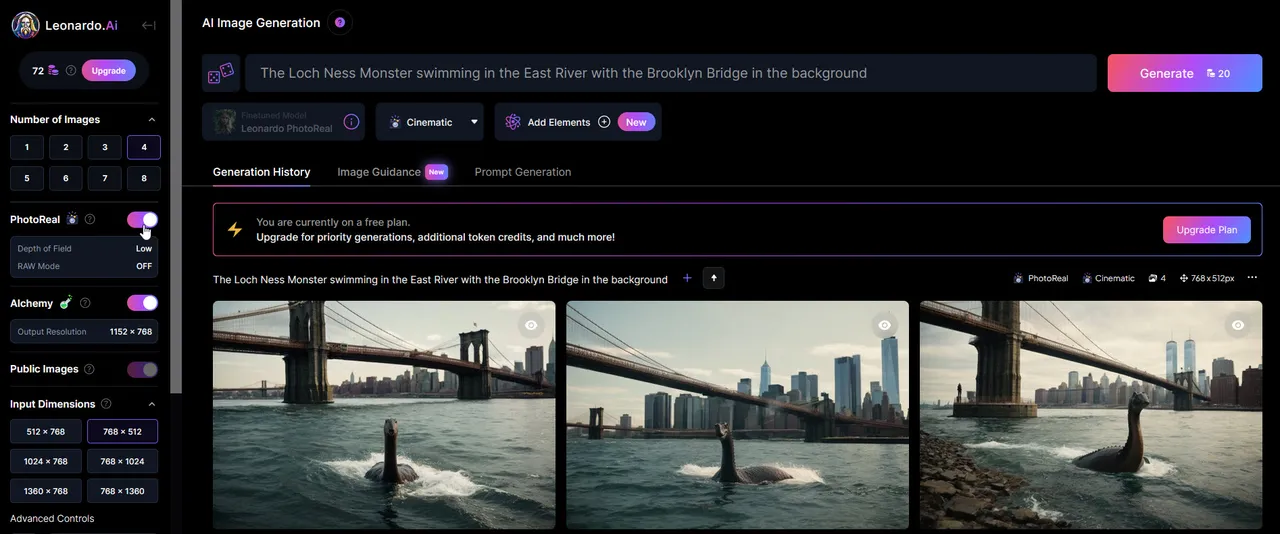Click the Public Images help icon
Screen dimensions: 1280x534
pos(89,369)
